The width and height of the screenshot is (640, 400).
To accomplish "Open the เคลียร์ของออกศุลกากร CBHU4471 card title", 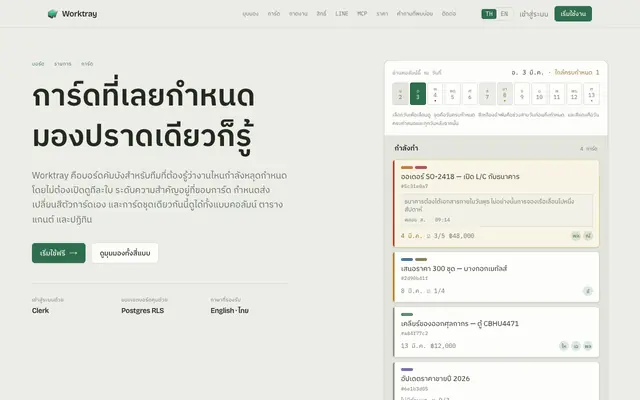I will [x=460, y=324].
